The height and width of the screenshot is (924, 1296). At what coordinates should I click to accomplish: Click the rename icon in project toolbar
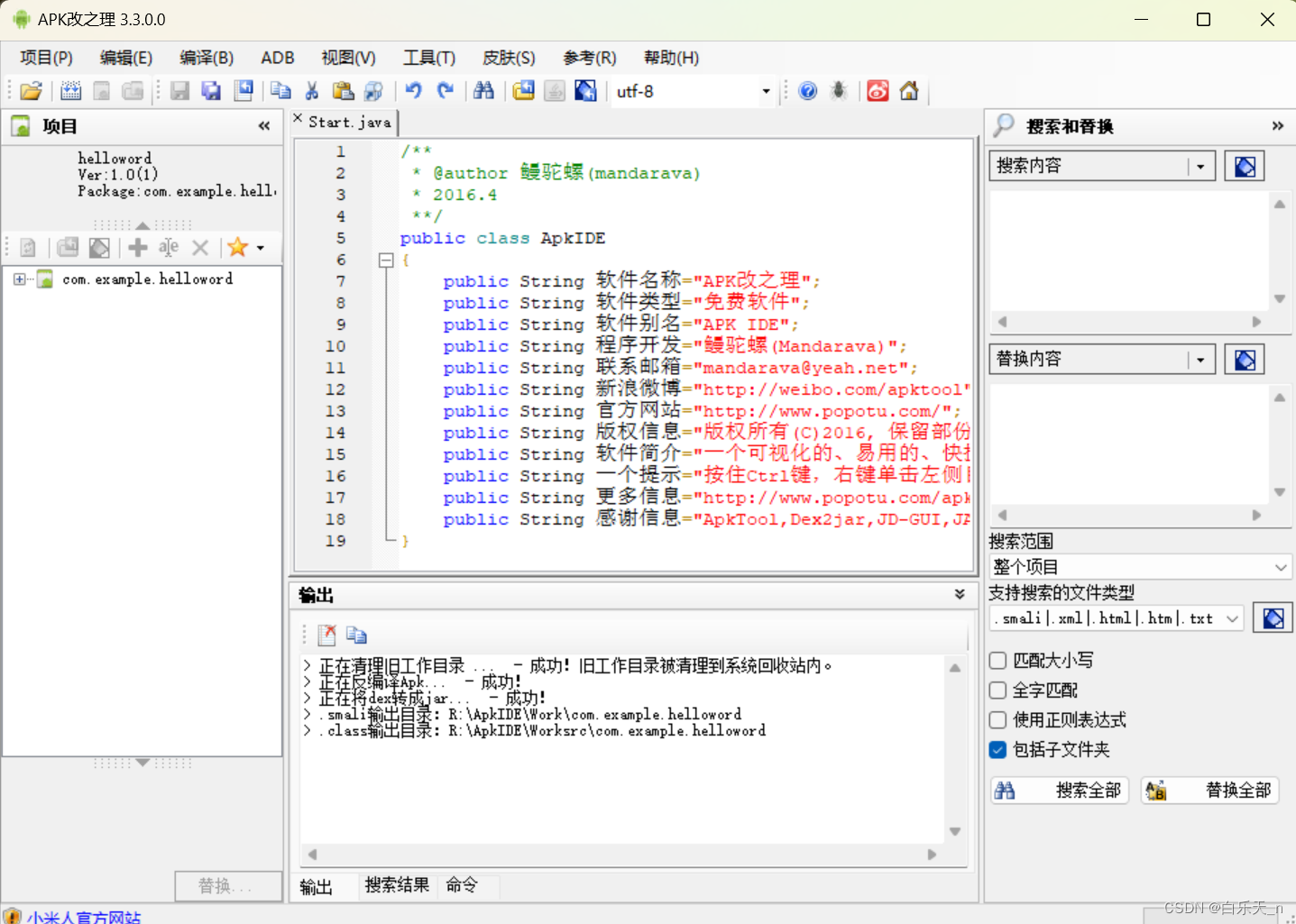click(x=169, y=247)
